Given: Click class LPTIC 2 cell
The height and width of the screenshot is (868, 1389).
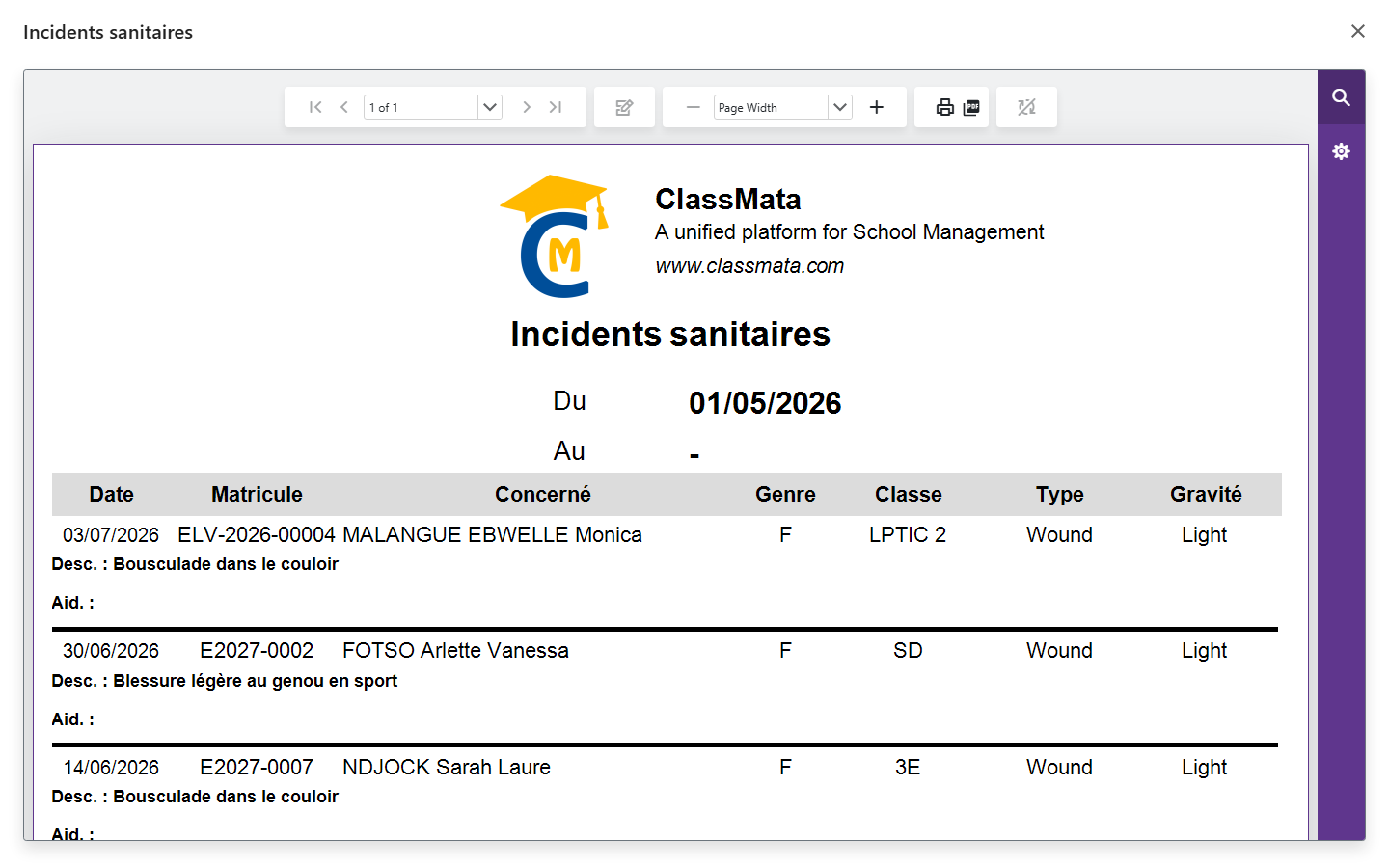Looking at the screenshot, I should (x=908, y=534).
